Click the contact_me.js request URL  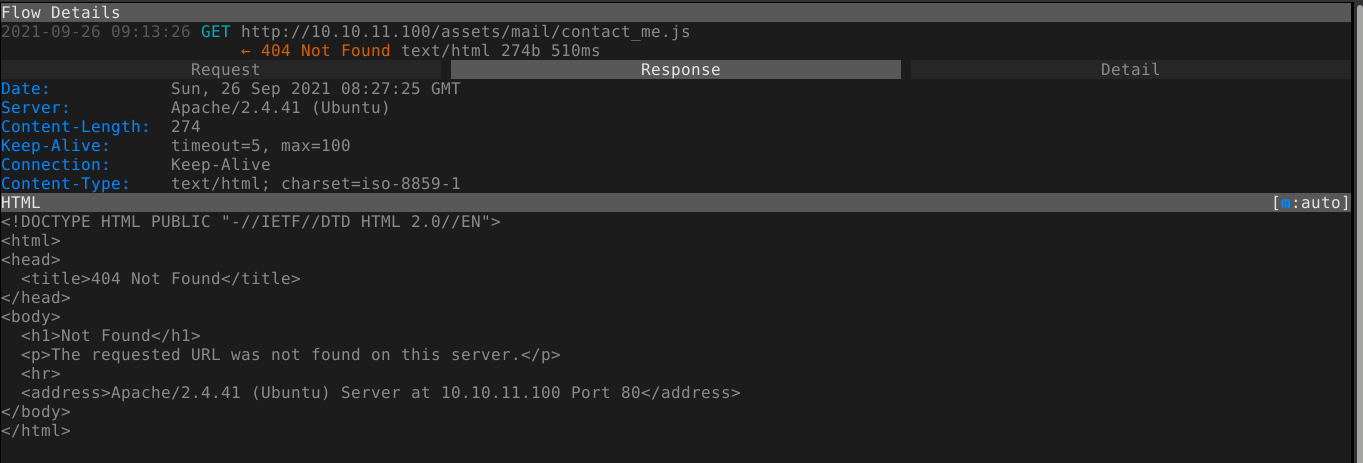click(465, 32)
